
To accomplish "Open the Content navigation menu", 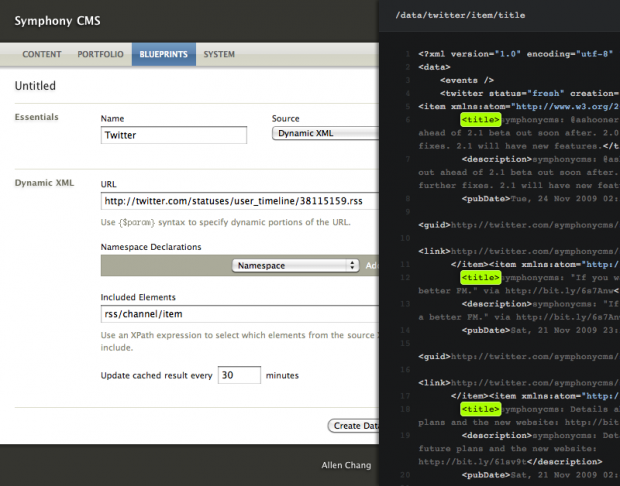I will coord(42,54).
